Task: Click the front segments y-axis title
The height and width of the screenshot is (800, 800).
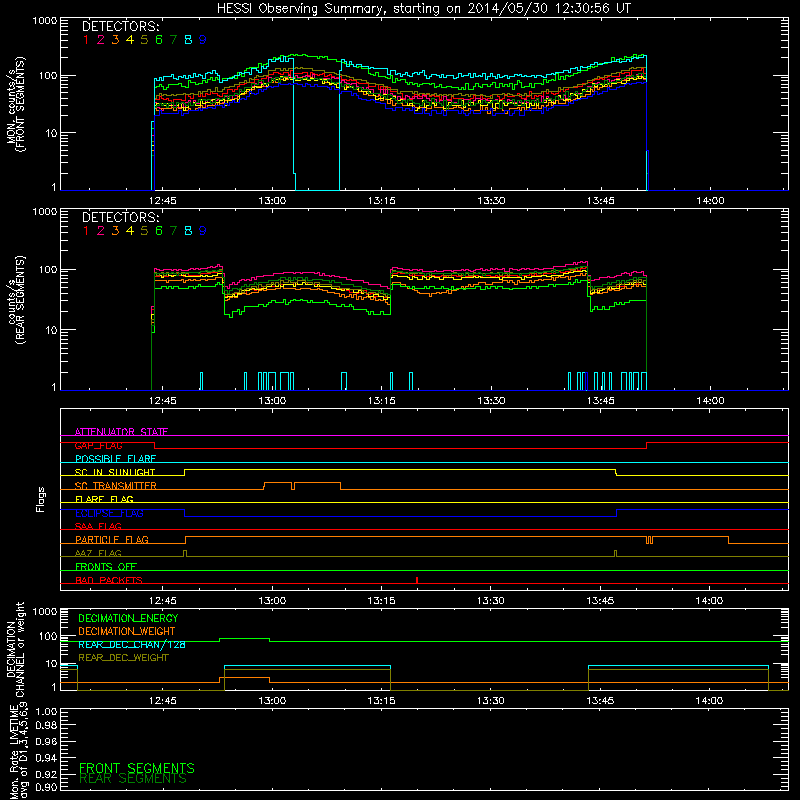Action: tap(15, 105)
